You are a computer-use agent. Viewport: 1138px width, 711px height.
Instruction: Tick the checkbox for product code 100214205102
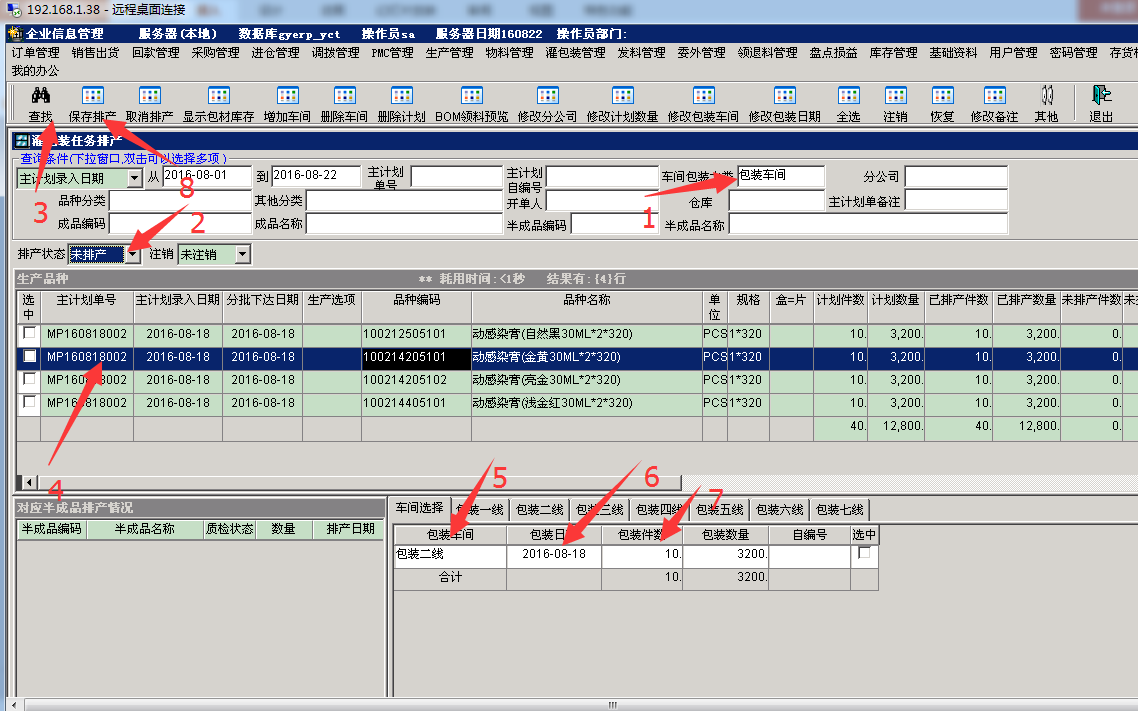29,379
